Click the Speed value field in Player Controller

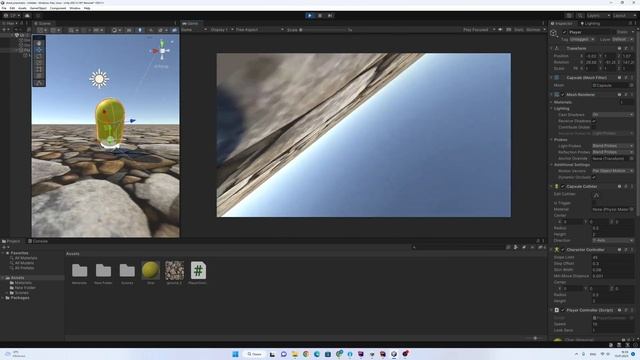(x=613, y=324)
